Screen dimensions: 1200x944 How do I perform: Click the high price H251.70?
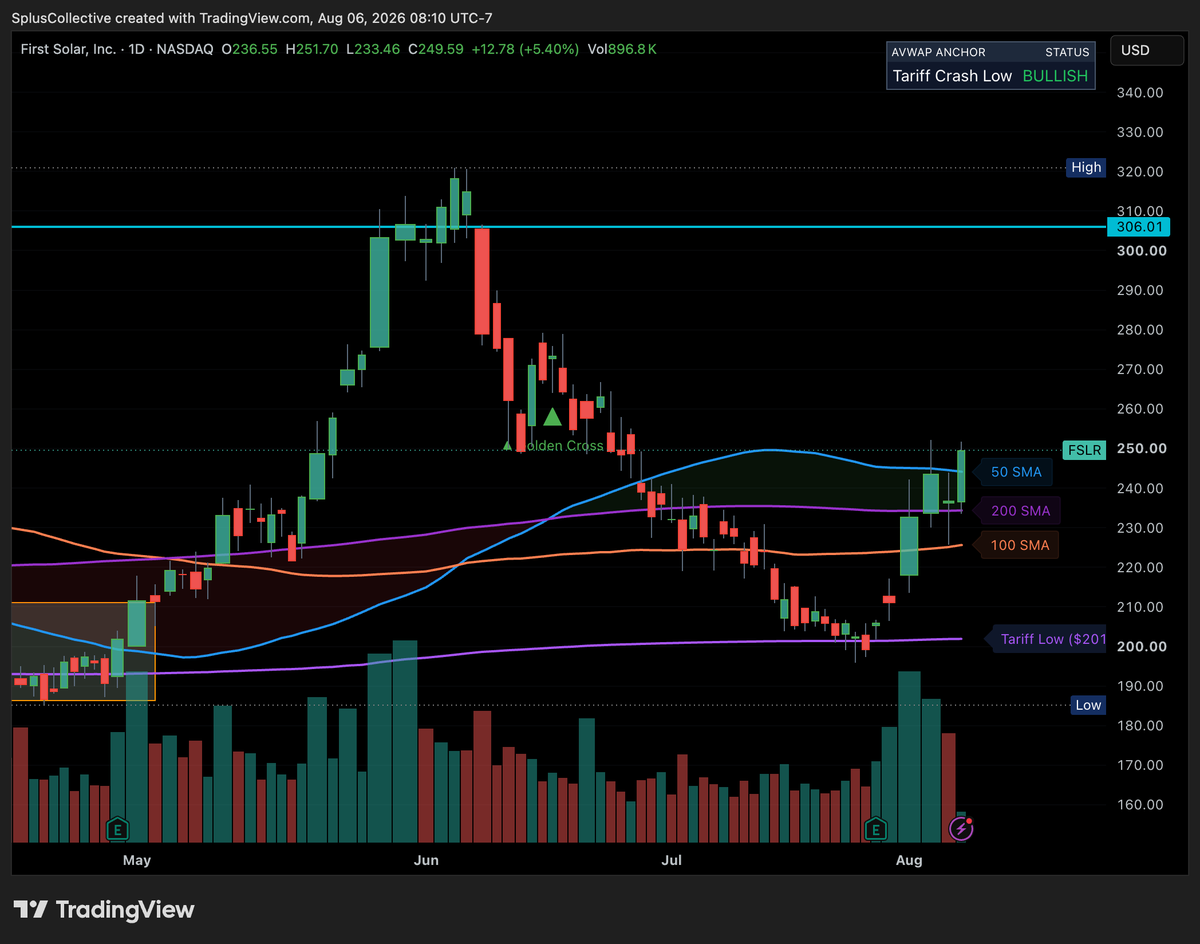[312, 48]
